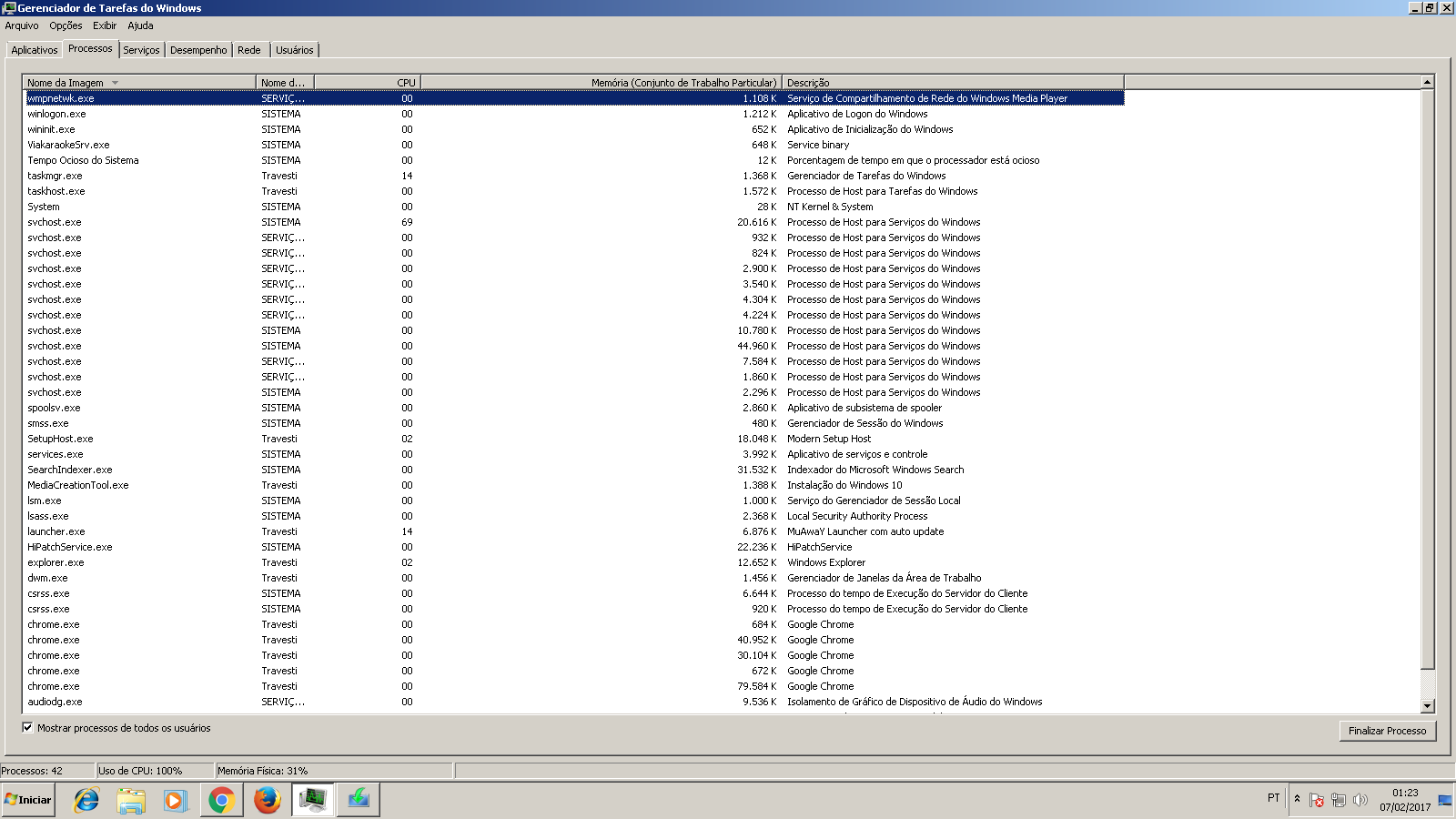Open the Opções menu
Viewport: 1456px width, 819px height.
coord(66,25)
